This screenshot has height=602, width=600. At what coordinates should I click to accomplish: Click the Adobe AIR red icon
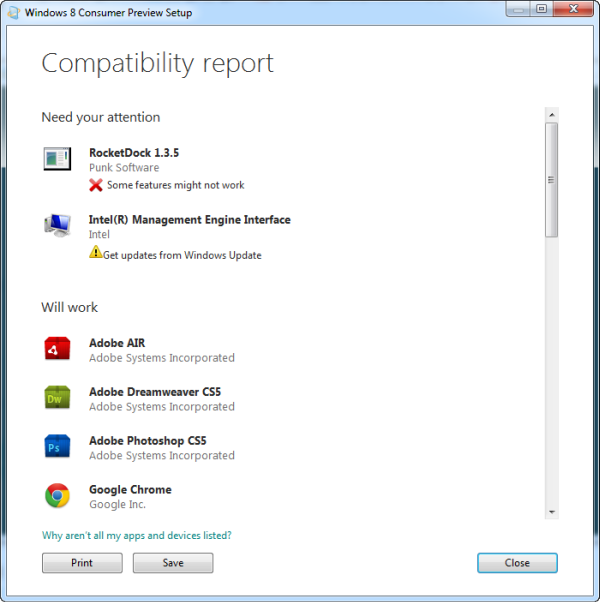[x=57, y=348]
